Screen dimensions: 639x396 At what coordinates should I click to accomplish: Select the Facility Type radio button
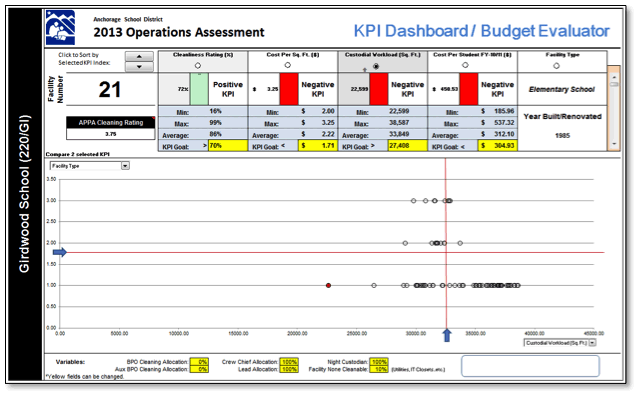(x=556, y=66)
